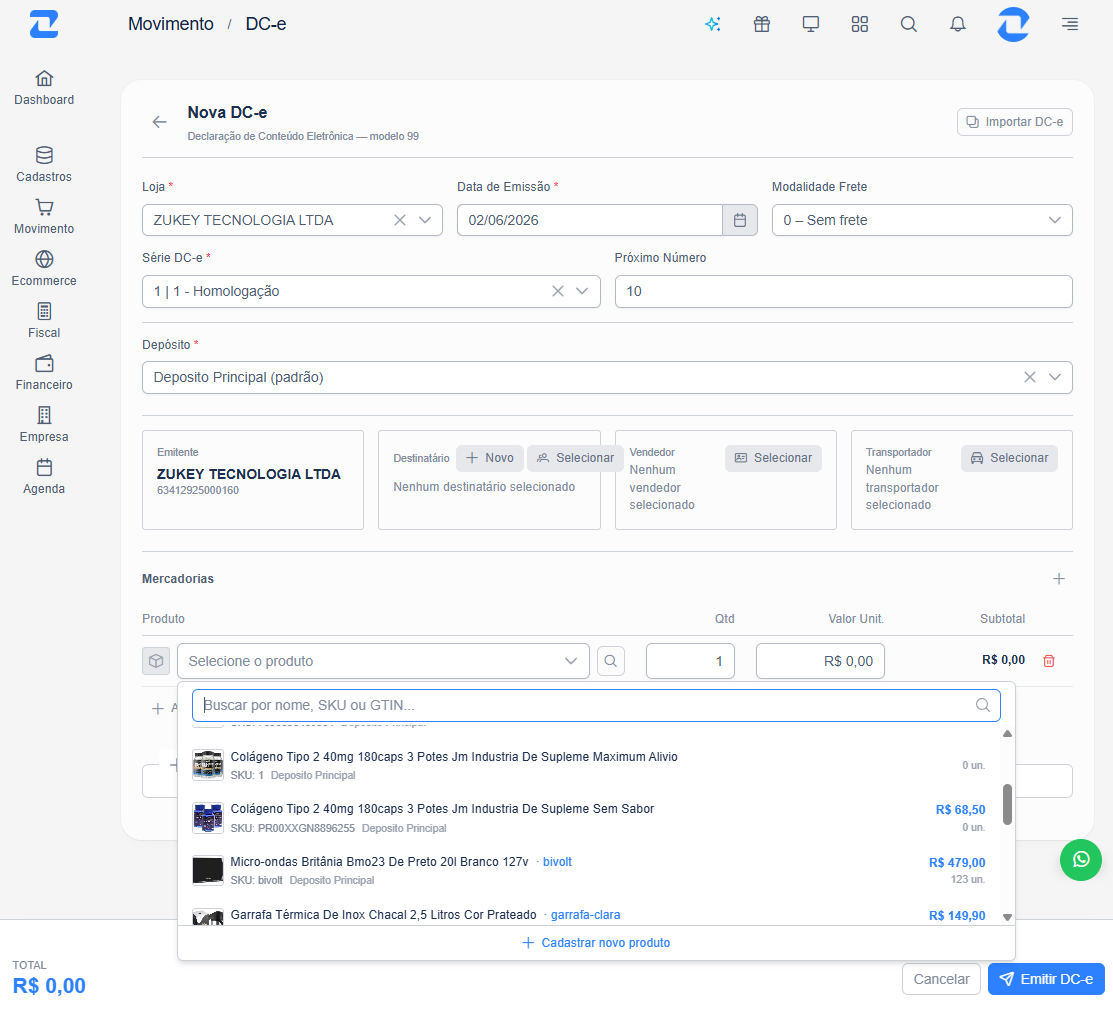The image size is (1113, 1016).
Task: Open the Modalidade Frete dropdown
Action: point(921,220)
